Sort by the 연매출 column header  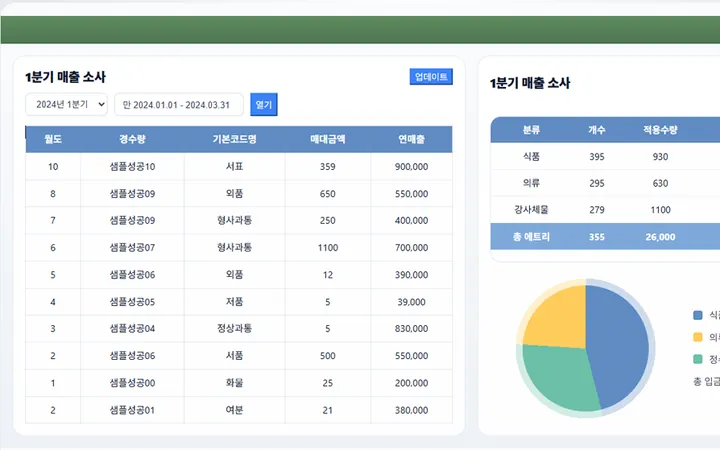(411, 139)
